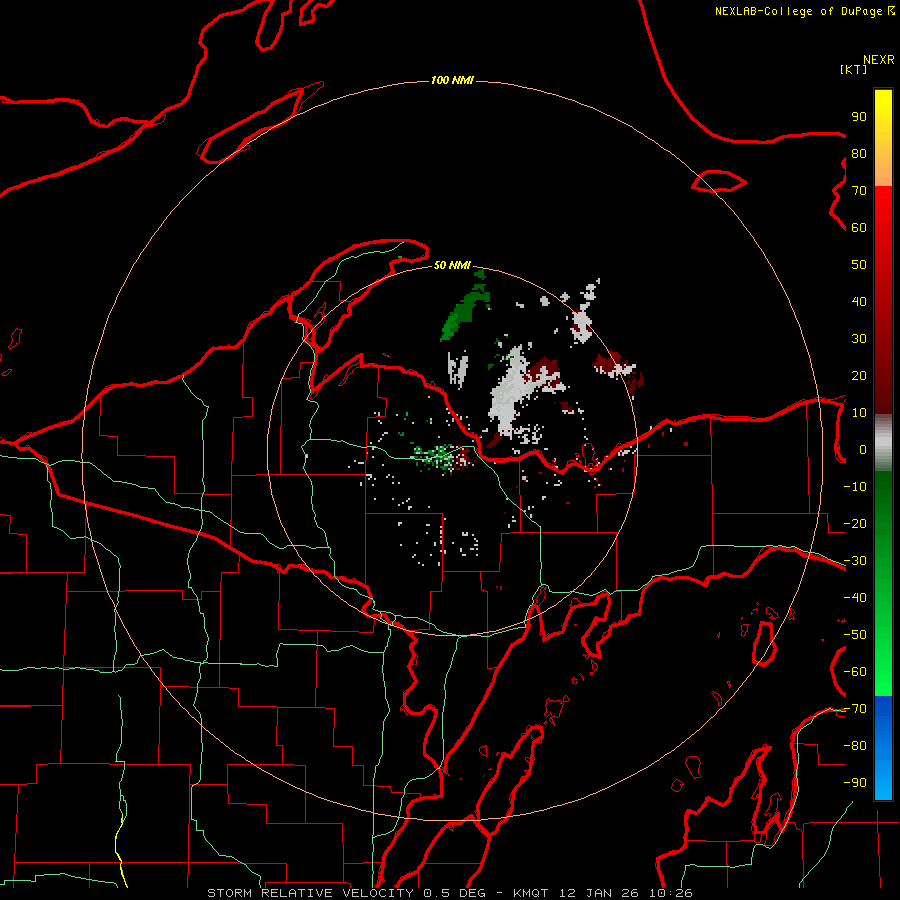Viewport: 900px width, 900px height.
Task: Click the -60 scale value
Action: coord(855,672)
